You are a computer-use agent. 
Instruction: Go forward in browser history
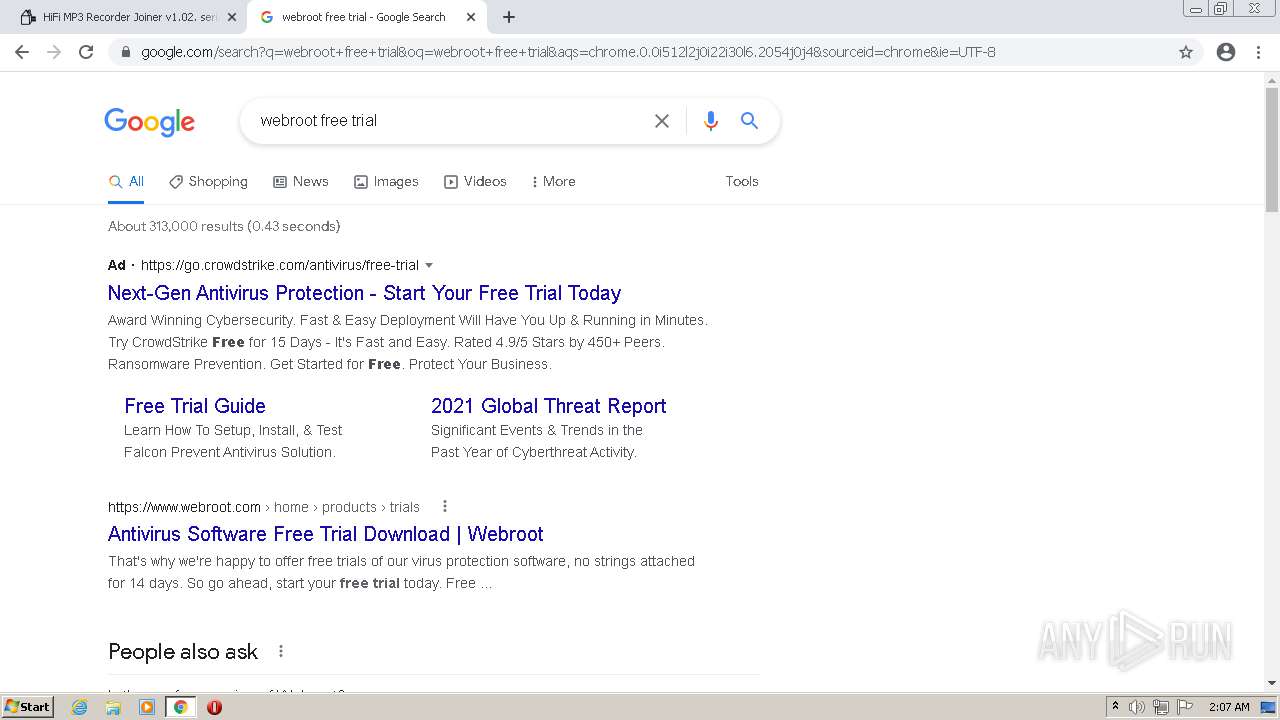[54, 52]
